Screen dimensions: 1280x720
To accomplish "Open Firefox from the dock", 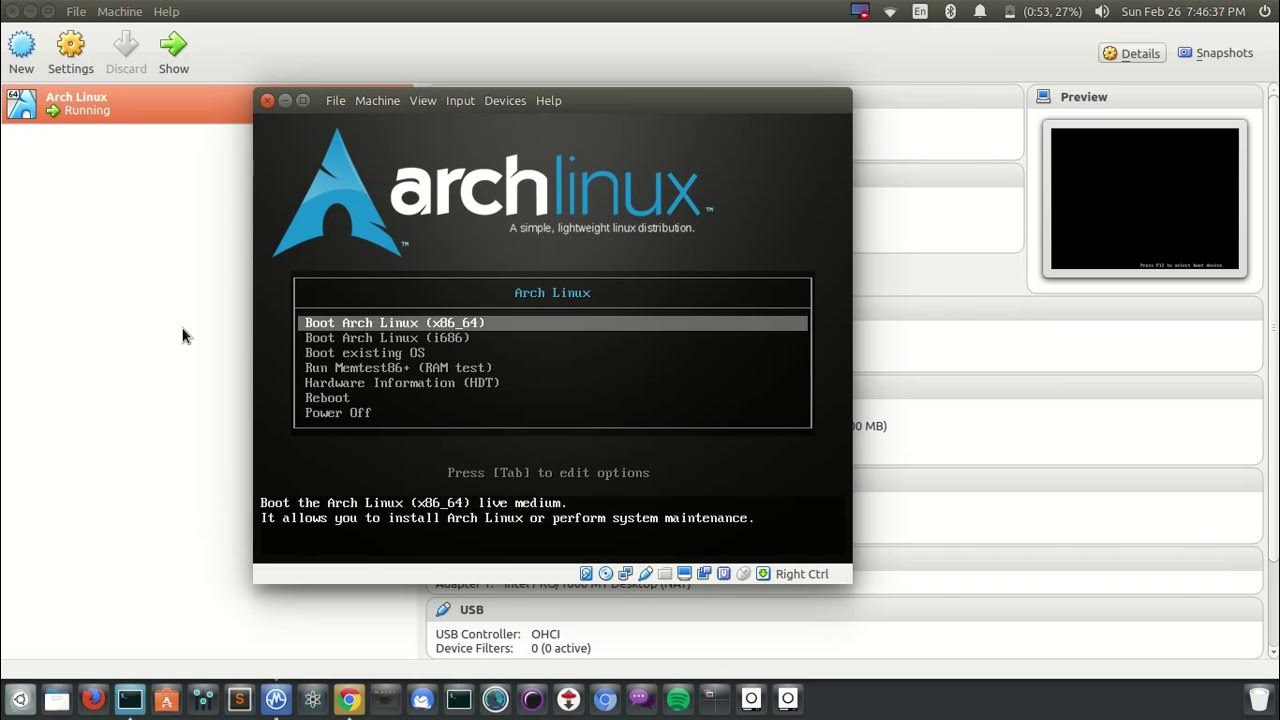I will (93, 699).
